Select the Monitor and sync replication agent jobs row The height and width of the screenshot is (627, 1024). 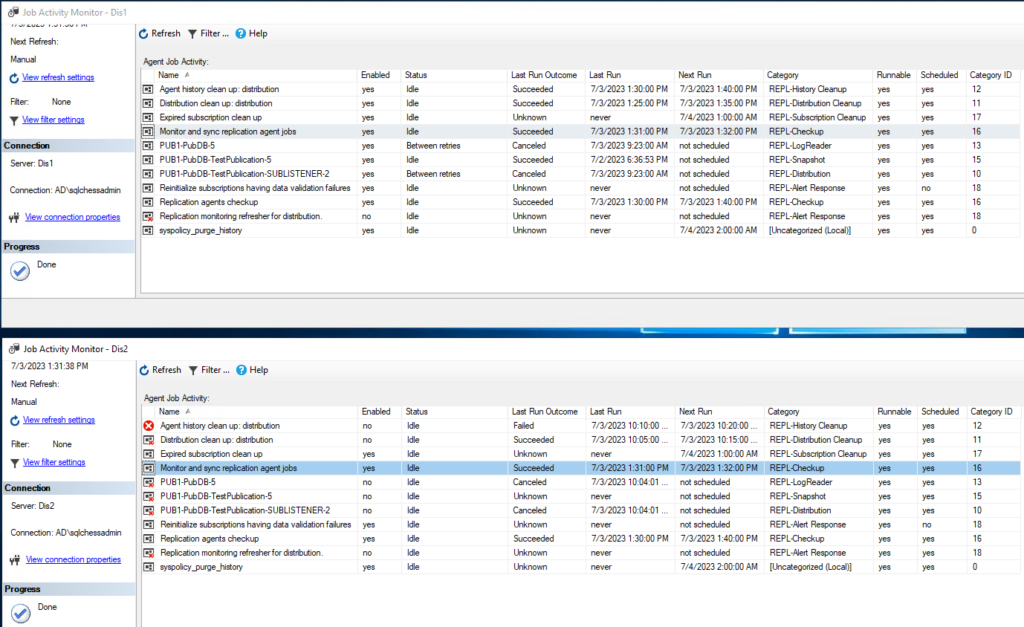click(250, 131)
